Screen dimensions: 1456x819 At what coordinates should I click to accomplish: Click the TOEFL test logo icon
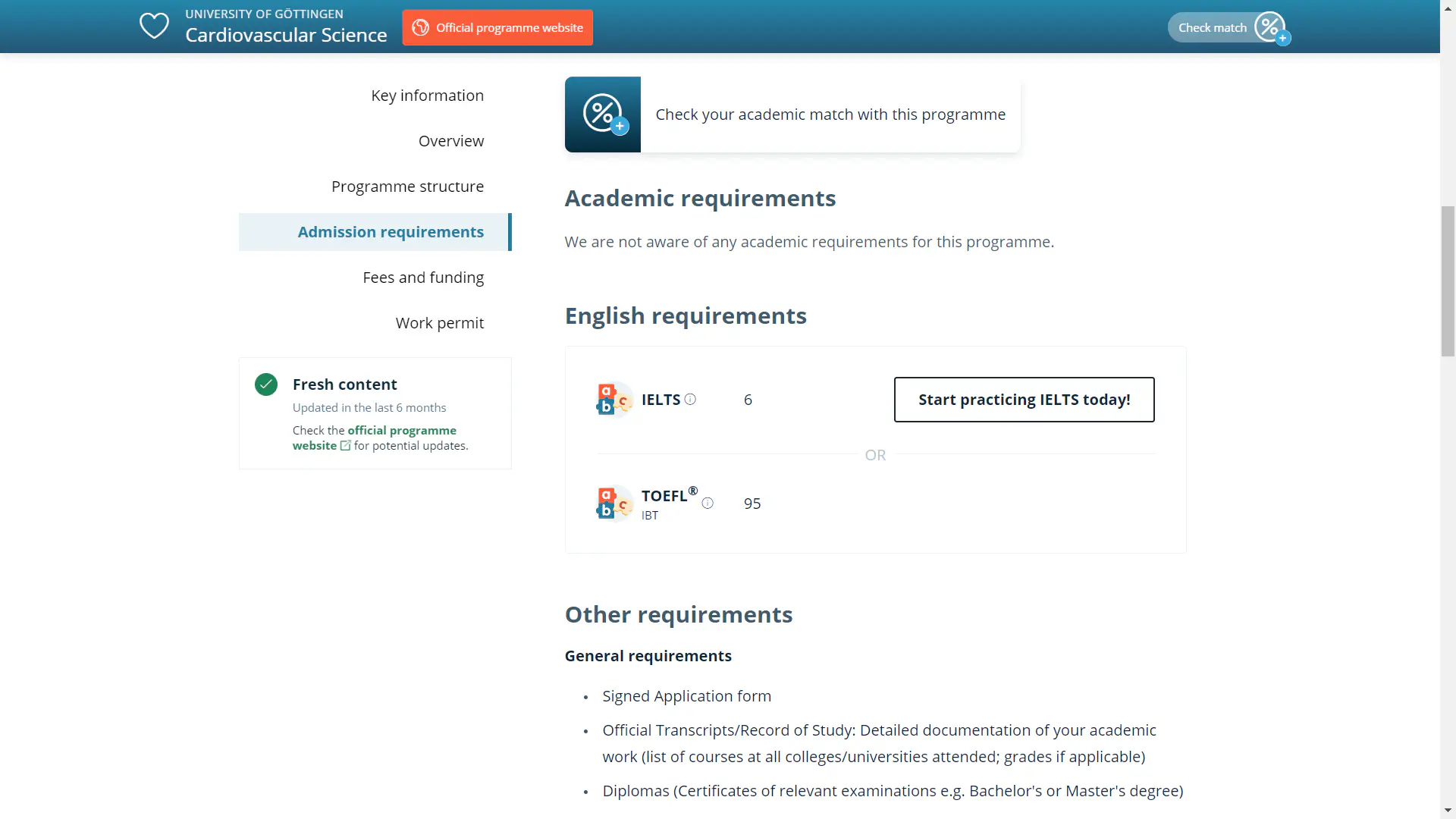pos(613,503)
